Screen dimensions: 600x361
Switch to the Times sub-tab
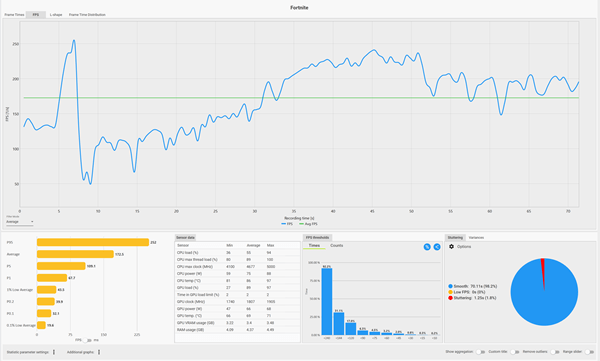pyautogui.click(x=314, y=245)
